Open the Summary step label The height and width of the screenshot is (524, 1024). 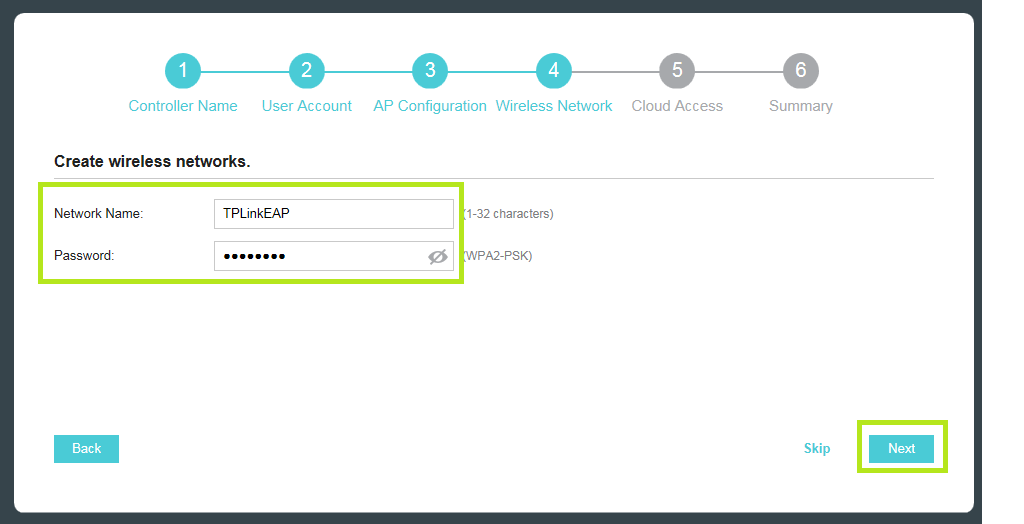pyautogui.click(x=801, y=106)
